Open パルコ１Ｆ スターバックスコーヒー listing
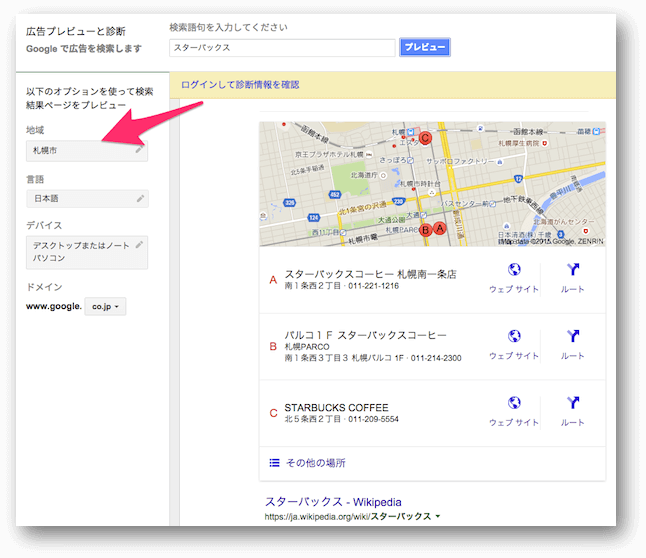Screen dimensions: 646x558 coord(365,335)
